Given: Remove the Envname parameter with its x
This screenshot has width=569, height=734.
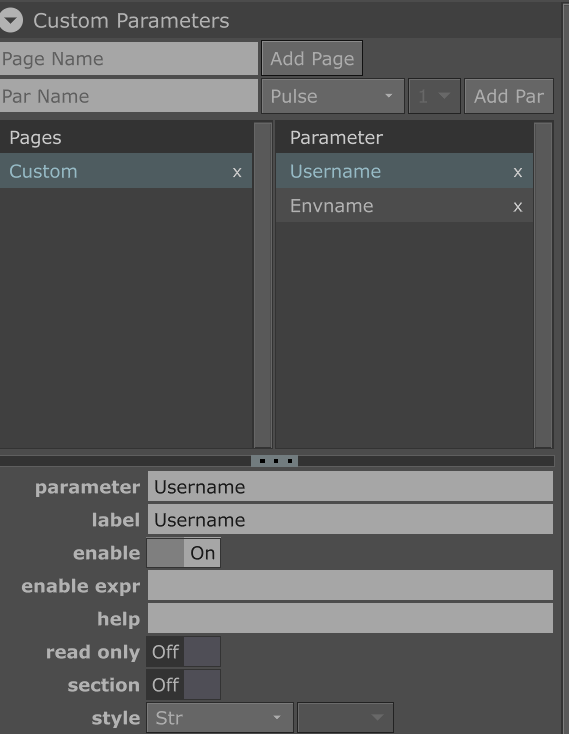Looking at the screenshot, I should [x=518, y=207].
